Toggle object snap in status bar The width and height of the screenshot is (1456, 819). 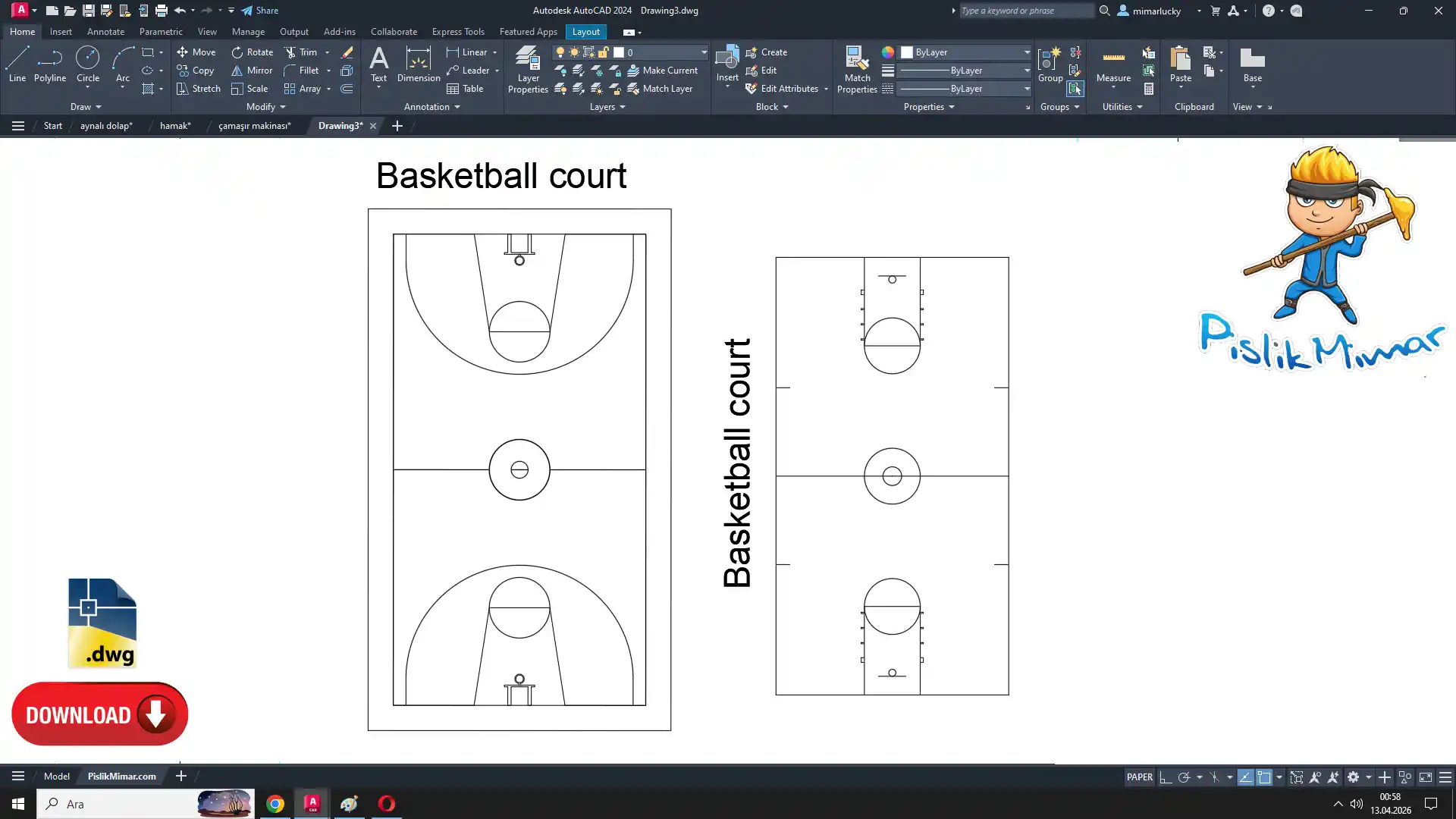pos(1264,777)
